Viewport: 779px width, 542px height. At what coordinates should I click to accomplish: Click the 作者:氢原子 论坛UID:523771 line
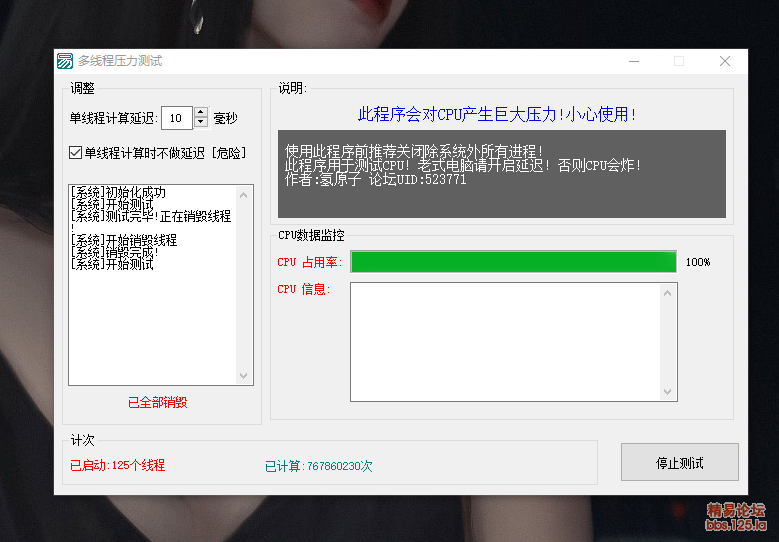(376, 179)
